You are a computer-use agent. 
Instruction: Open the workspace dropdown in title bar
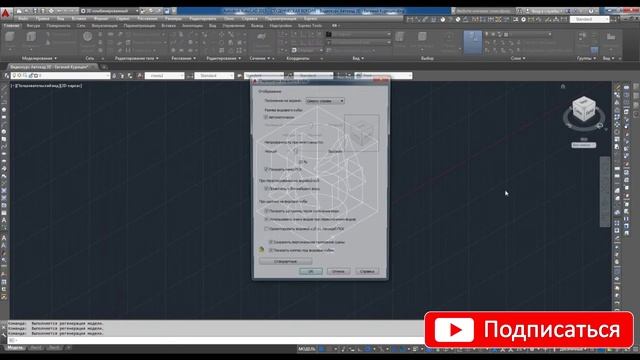pos(110,11)
